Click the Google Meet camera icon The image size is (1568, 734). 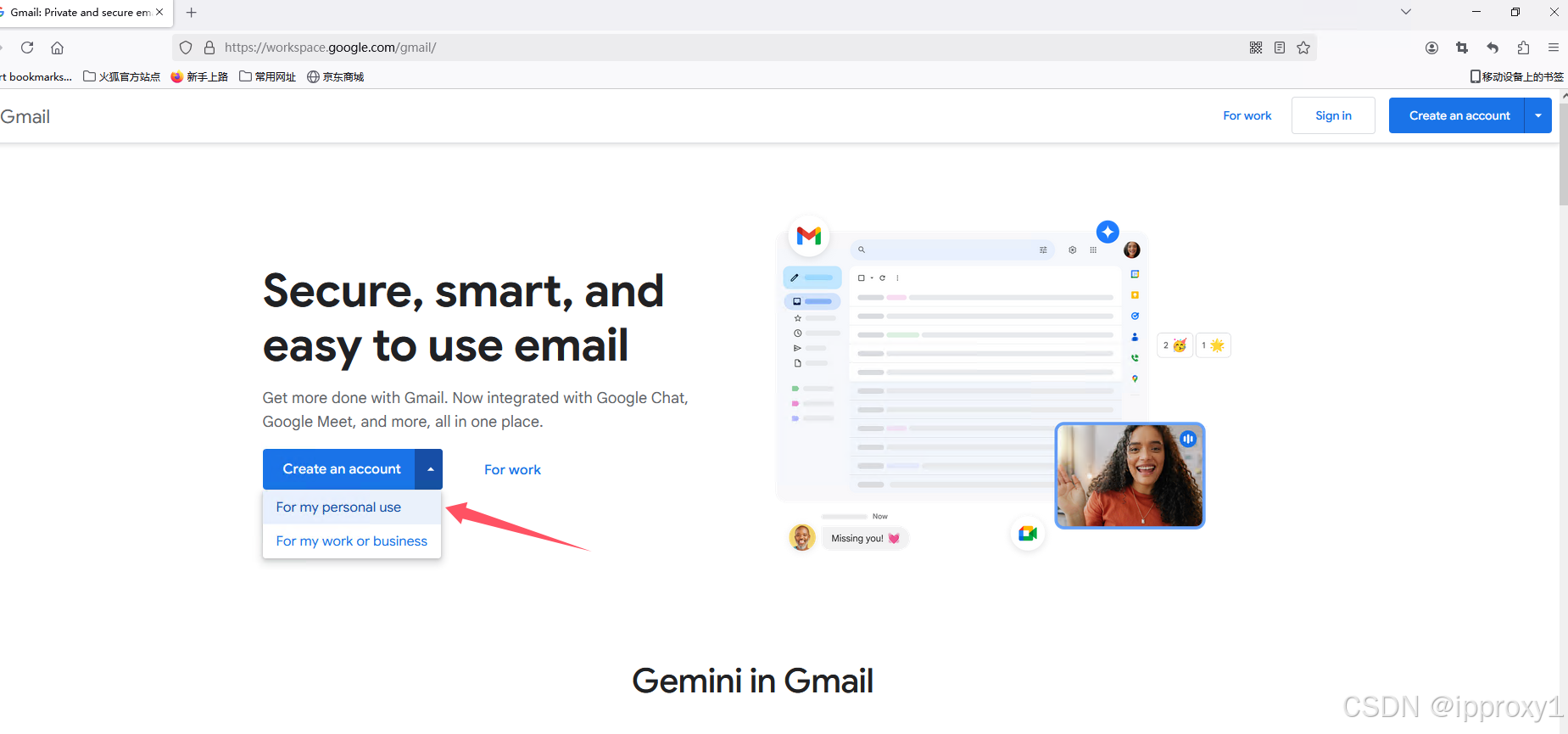pos(1028,533)
